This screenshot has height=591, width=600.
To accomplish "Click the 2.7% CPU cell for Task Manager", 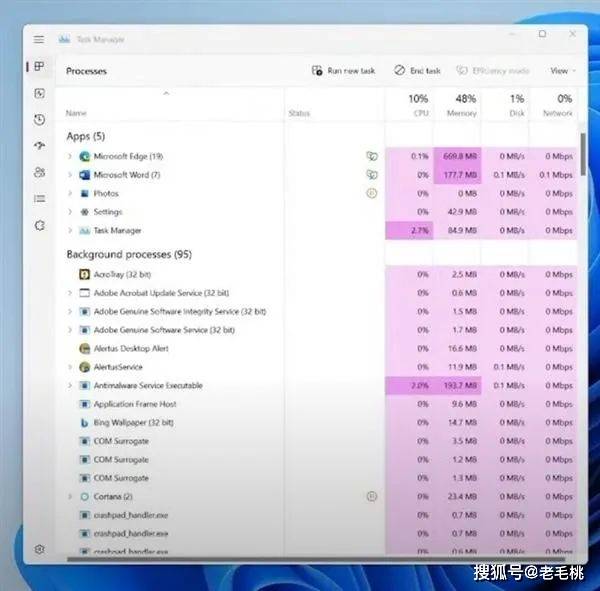I will point(409,230).
